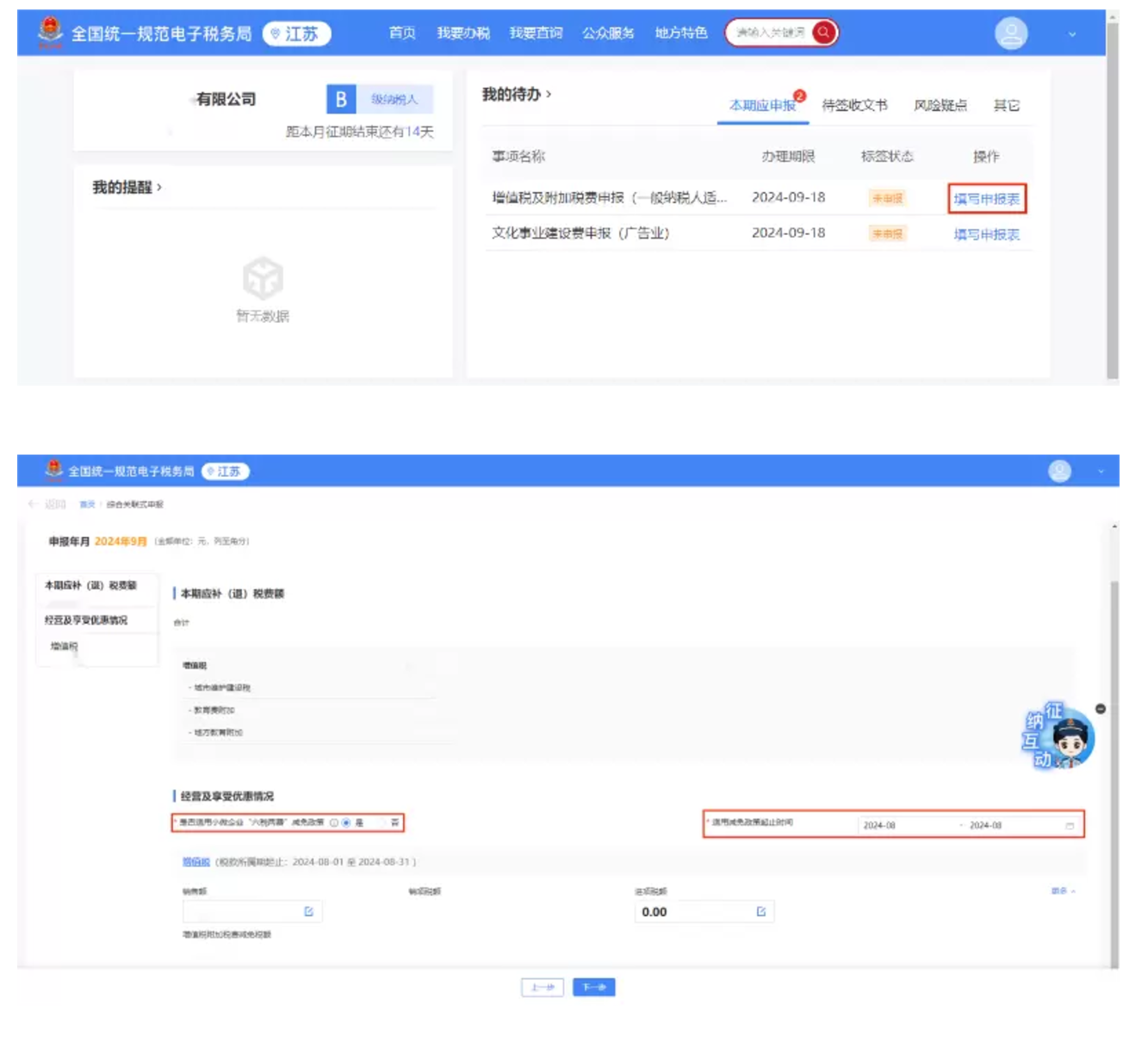Click edit icon in the 销售额 field
1148x1052 pixels.
click(x=308, y=912)
